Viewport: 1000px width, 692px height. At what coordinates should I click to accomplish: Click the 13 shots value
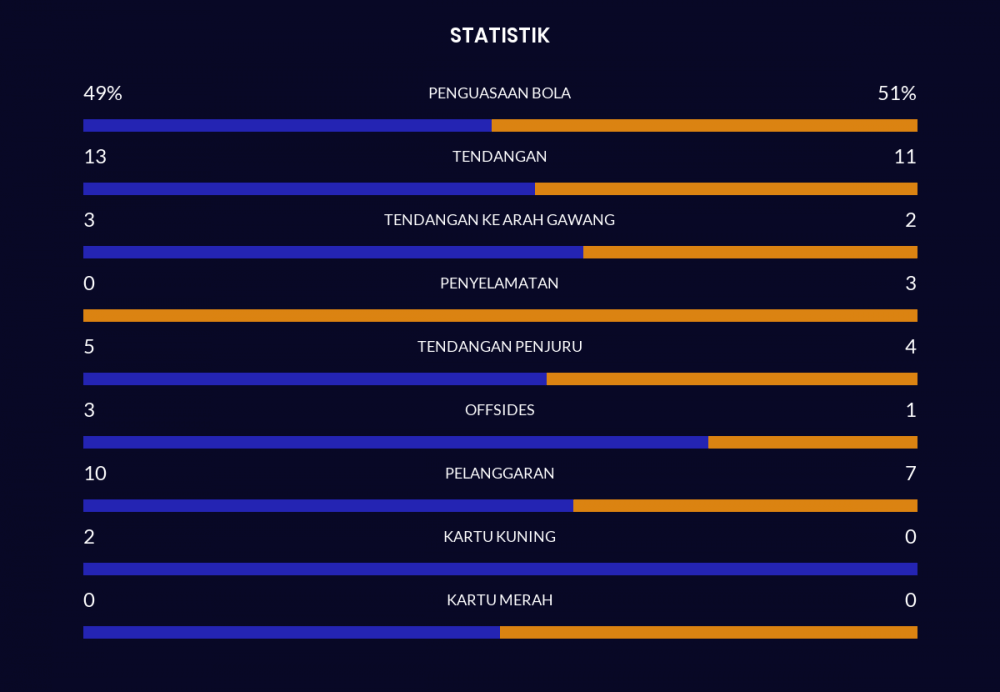pyautogui.click(x=95, y=157)
